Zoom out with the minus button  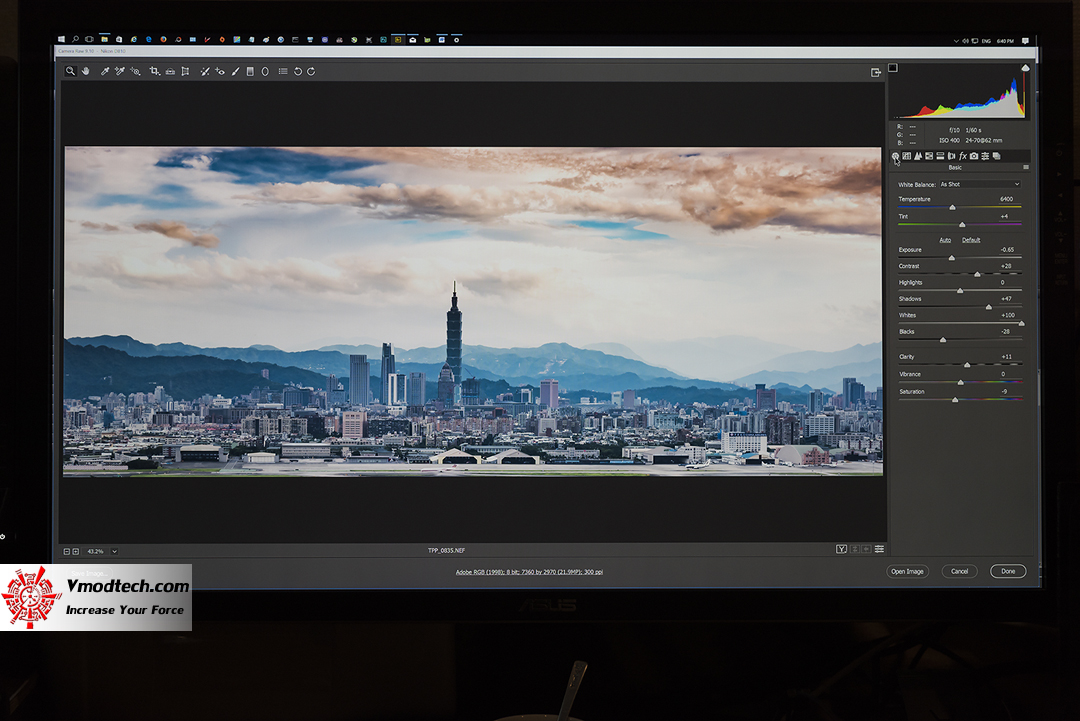(x=67, y=552)
